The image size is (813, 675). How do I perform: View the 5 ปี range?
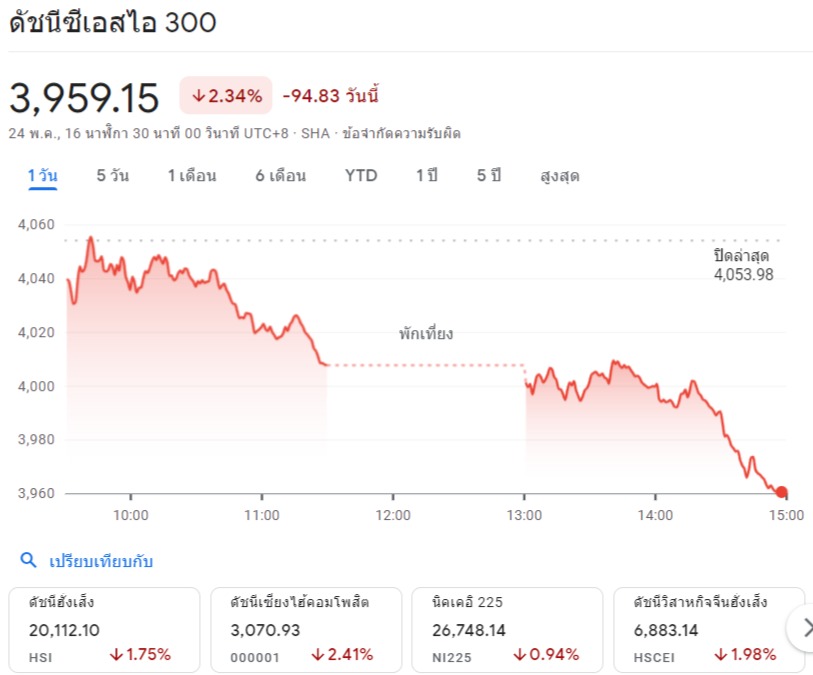488,176
